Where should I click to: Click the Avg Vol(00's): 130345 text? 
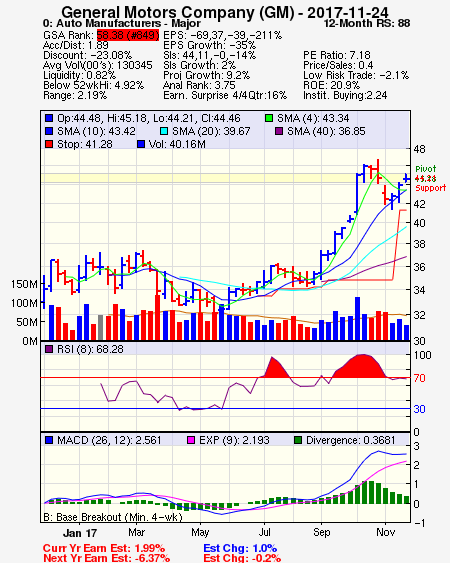tap(98, 65)
